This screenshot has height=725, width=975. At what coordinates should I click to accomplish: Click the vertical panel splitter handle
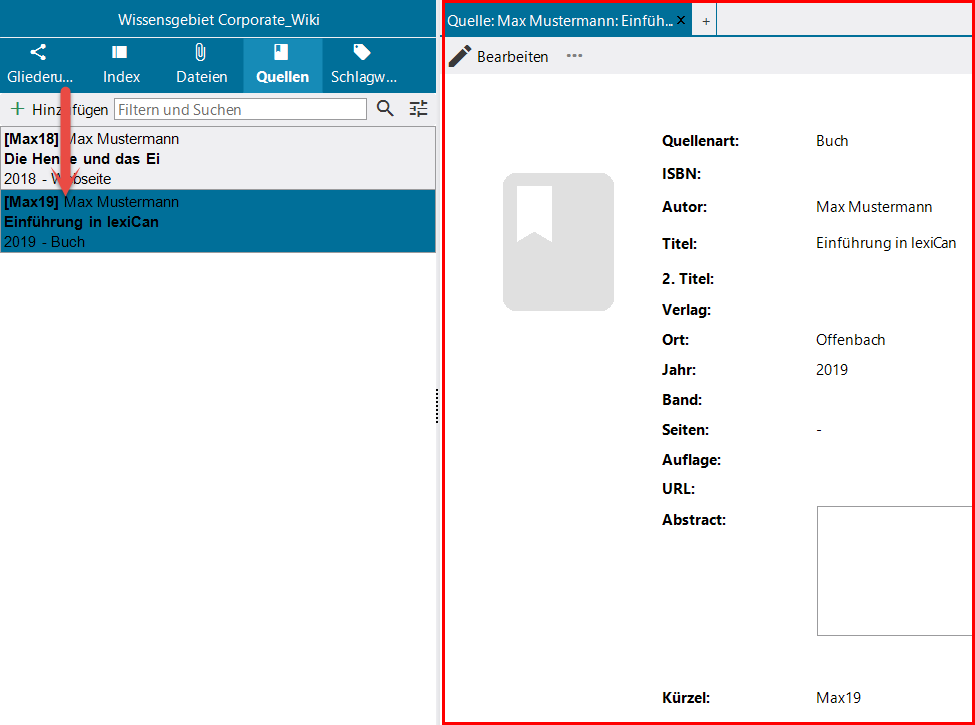point(437,406)
